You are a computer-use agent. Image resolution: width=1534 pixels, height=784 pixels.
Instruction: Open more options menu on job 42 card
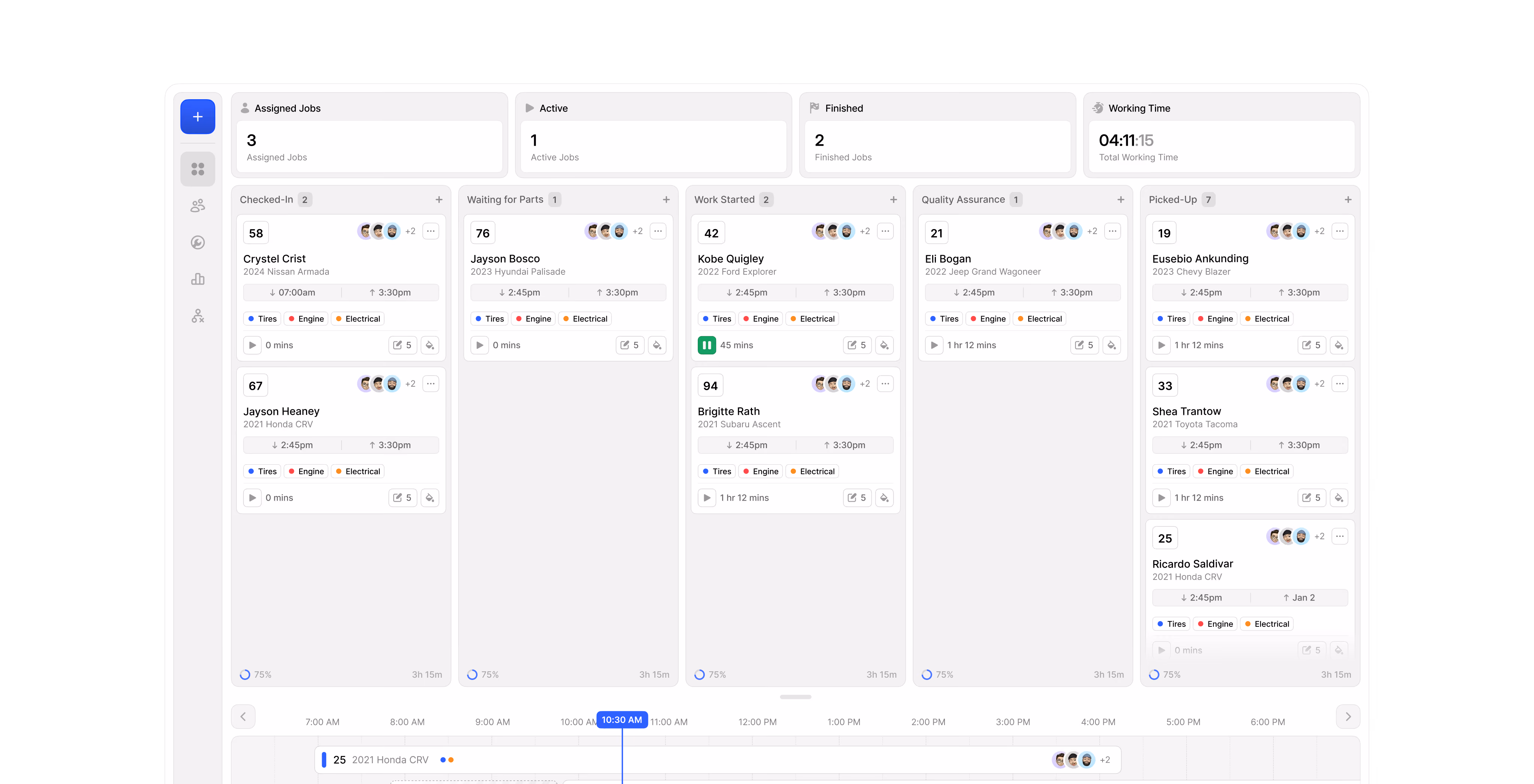click(x=885, y=231)
